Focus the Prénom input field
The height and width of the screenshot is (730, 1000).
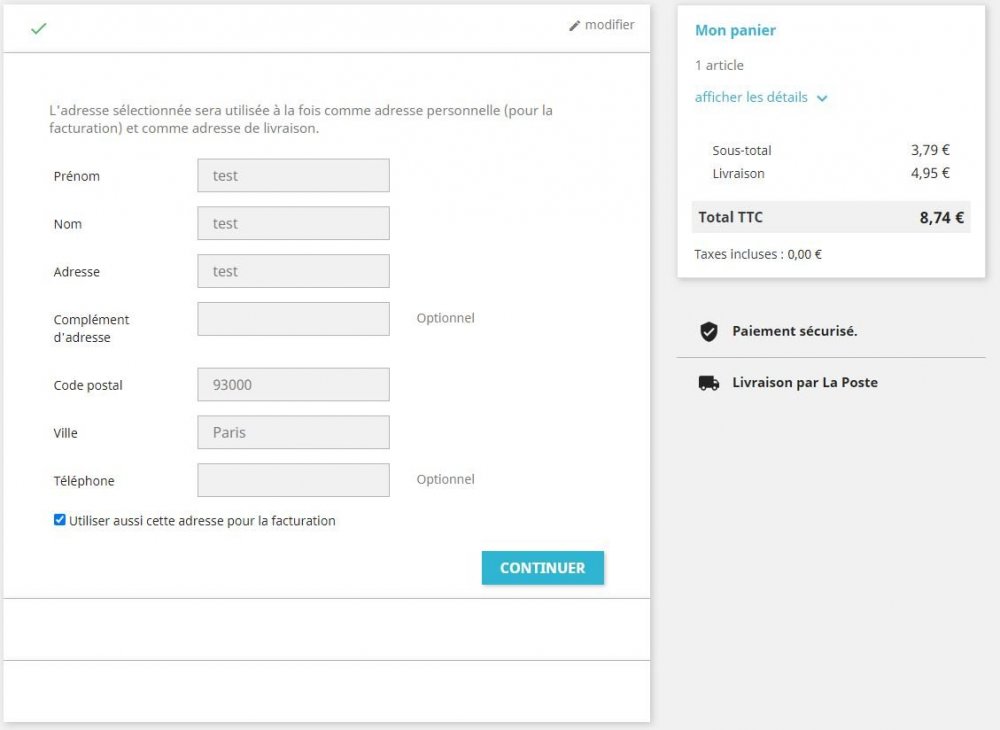(x=293, y=176)
